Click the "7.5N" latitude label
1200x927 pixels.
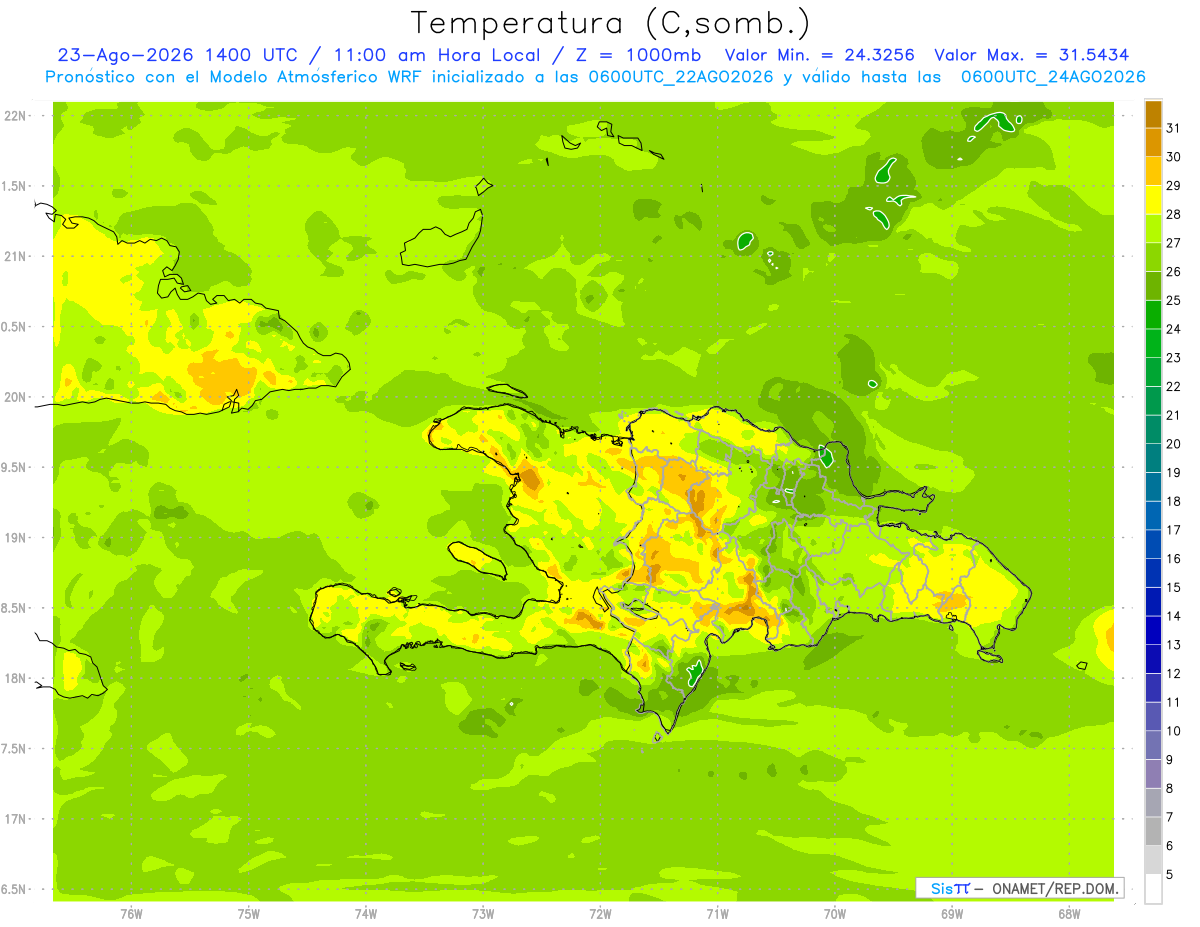coord(14,749)
